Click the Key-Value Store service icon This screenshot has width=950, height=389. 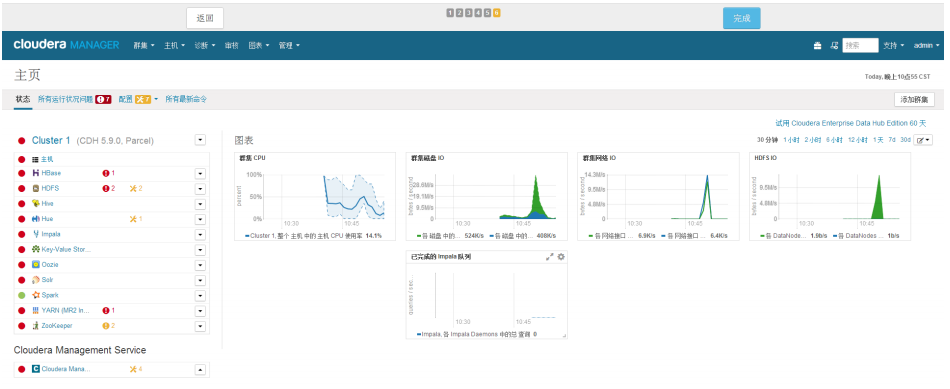(36, 249)
